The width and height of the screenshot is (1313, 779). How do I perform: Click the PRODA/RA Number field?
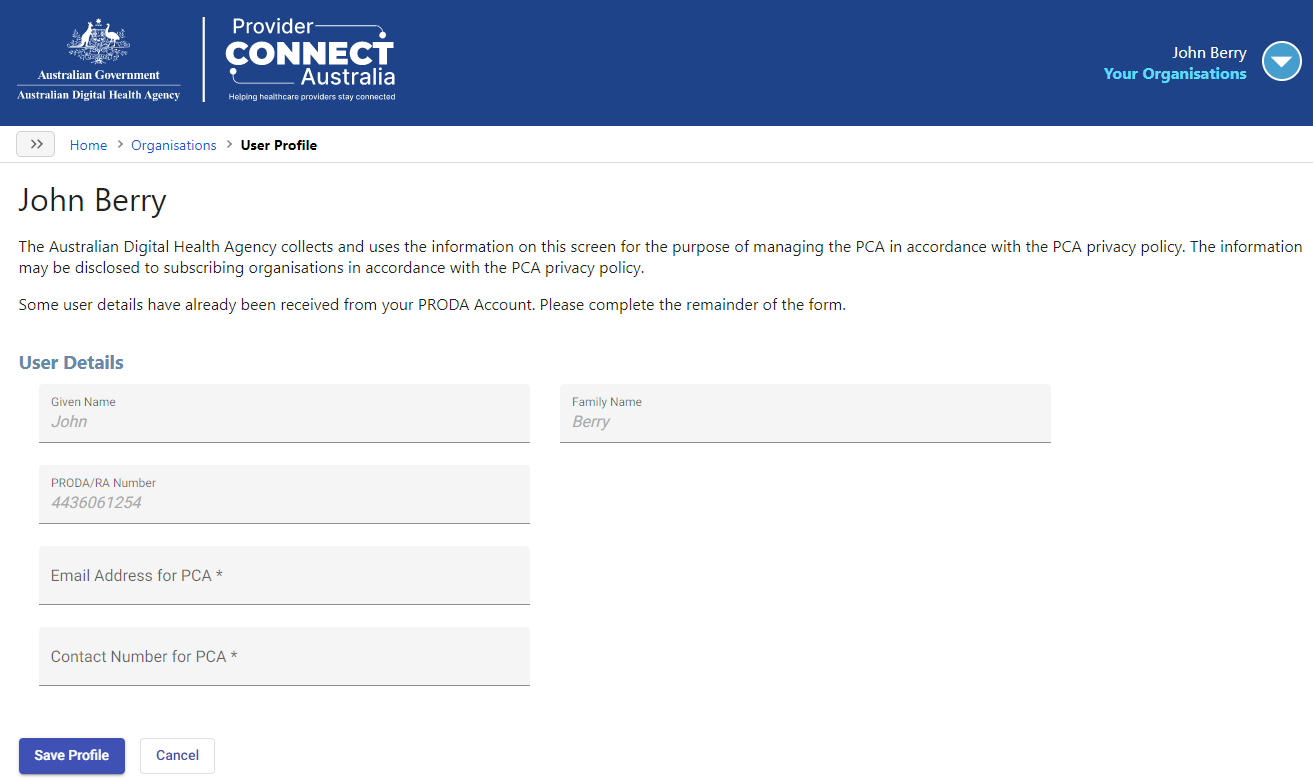[284, 494]
